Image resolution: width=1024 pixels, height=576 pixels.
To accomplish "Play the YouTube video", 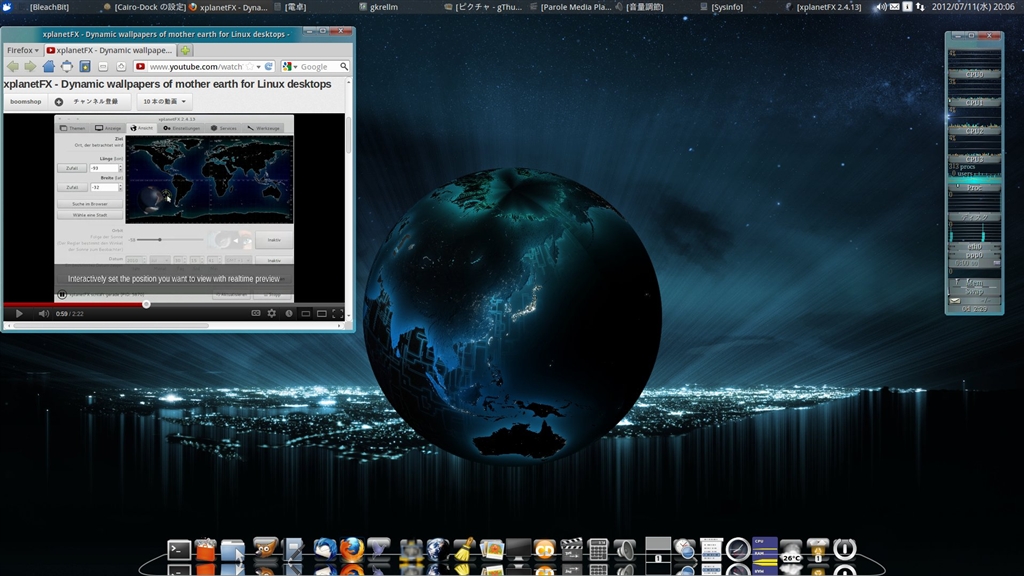I will (18, 313).
